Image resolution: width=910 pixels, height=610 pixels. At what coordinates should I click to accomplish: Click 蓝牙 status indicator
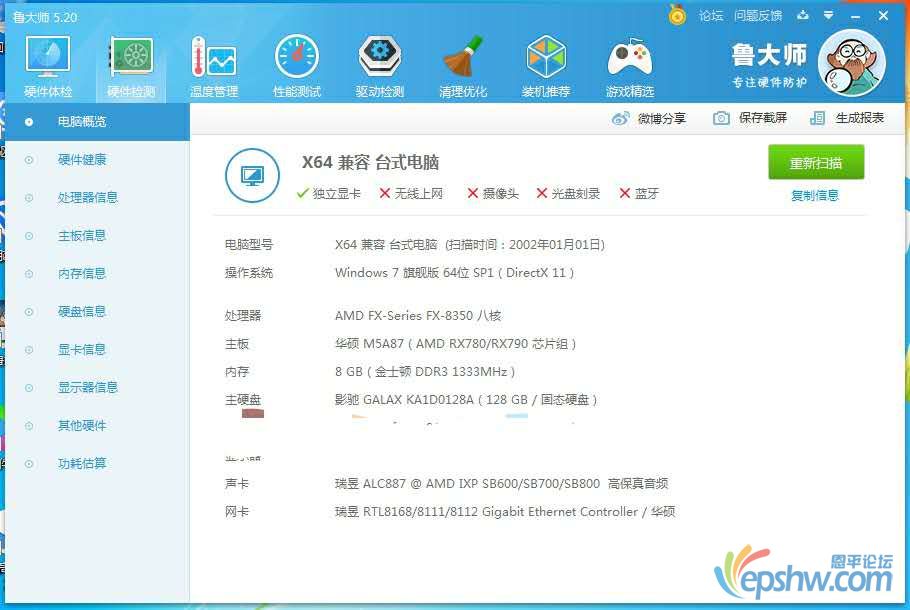(639, 193)
